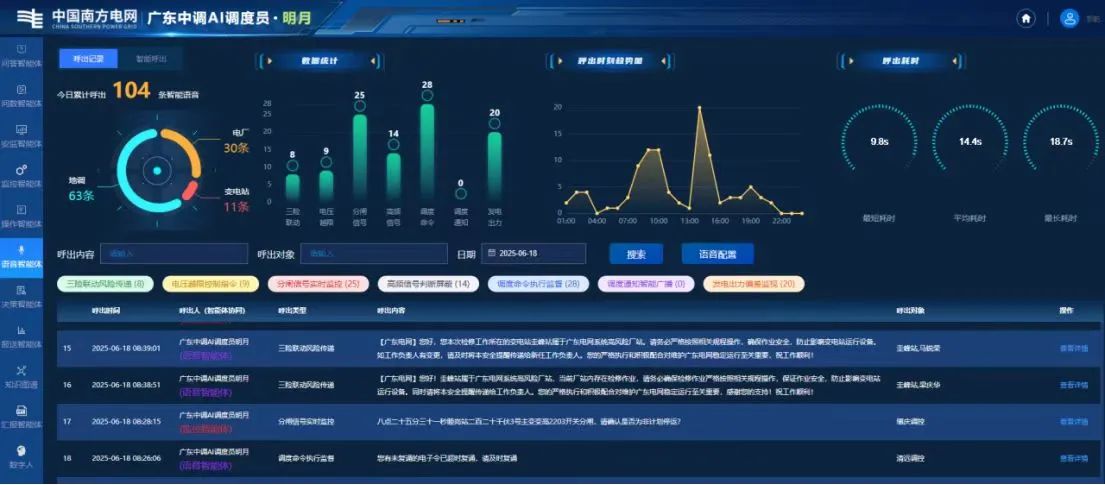Open 知识图谱 in the sidebar
This screenshot has width=1105, height=485.
pyautogui.click(x=22, y=375)
